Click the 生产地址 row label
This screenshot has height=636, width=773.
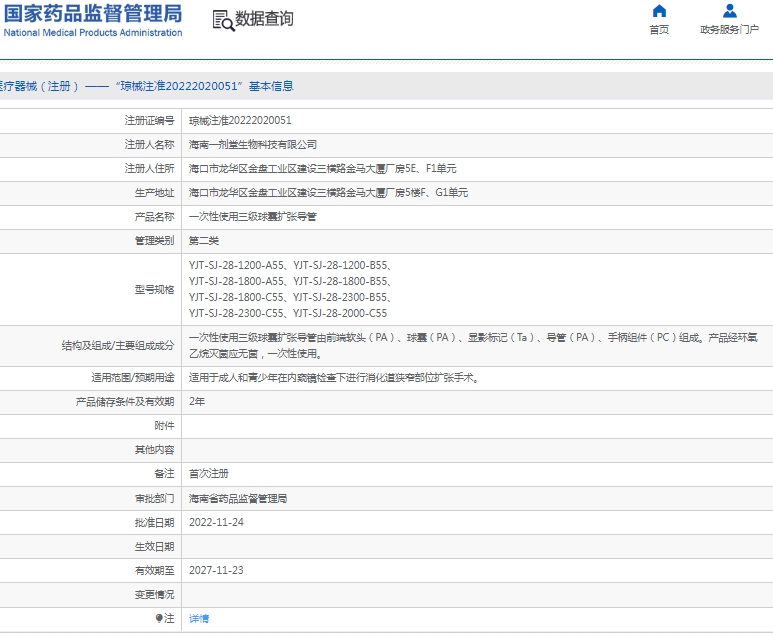[x=154, y=193]
